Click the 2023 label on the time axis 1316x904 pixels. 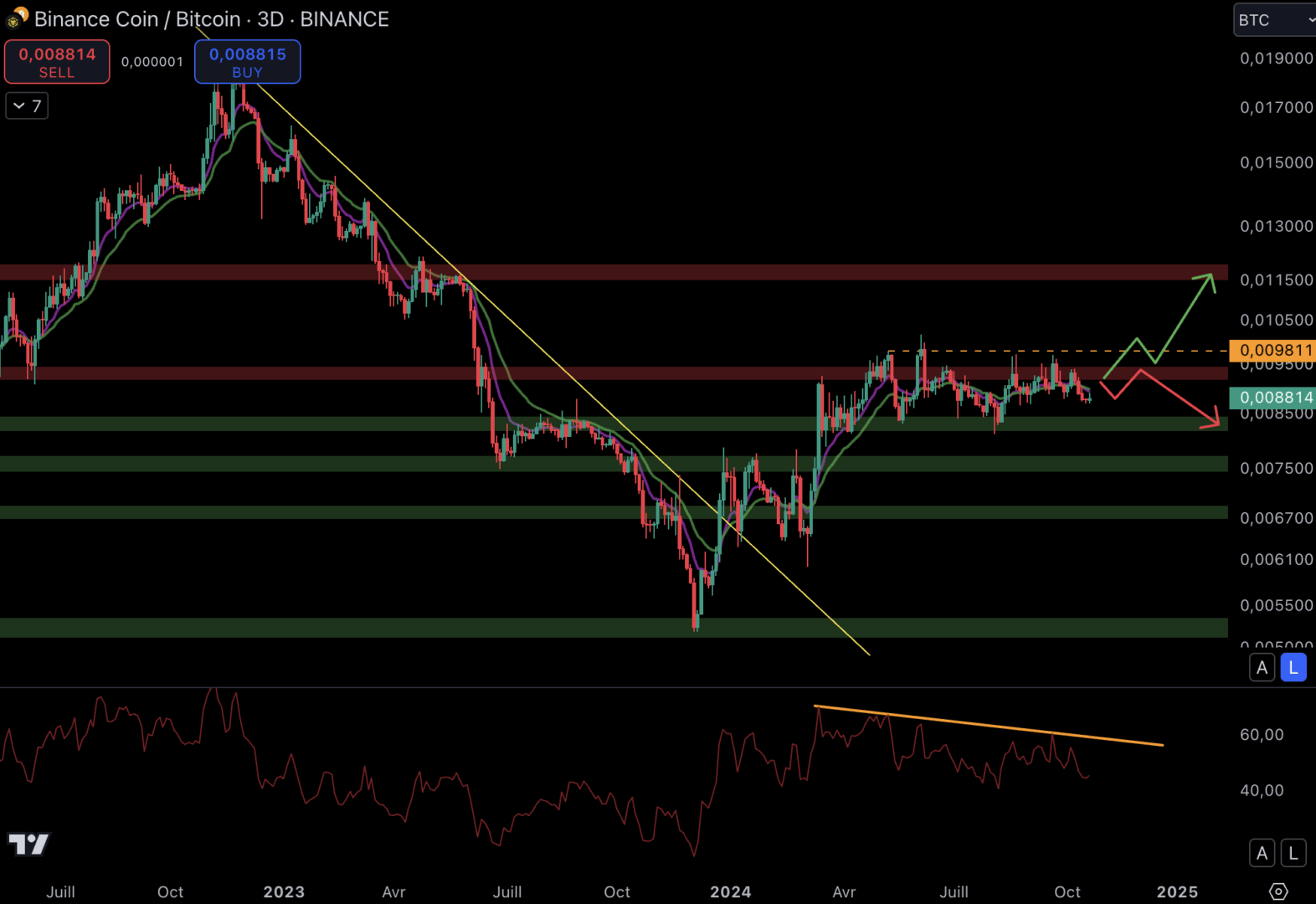[x=284, y=892]
